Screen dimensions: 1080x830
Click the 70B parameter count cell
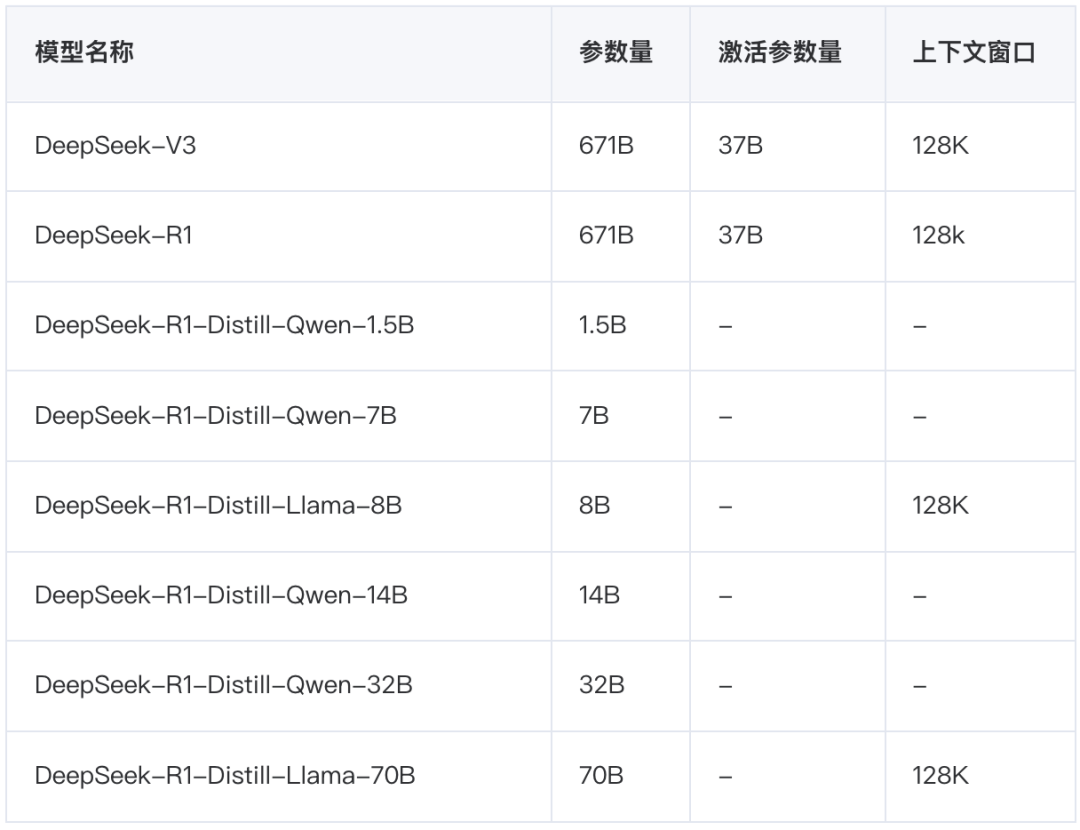[601, 776]
